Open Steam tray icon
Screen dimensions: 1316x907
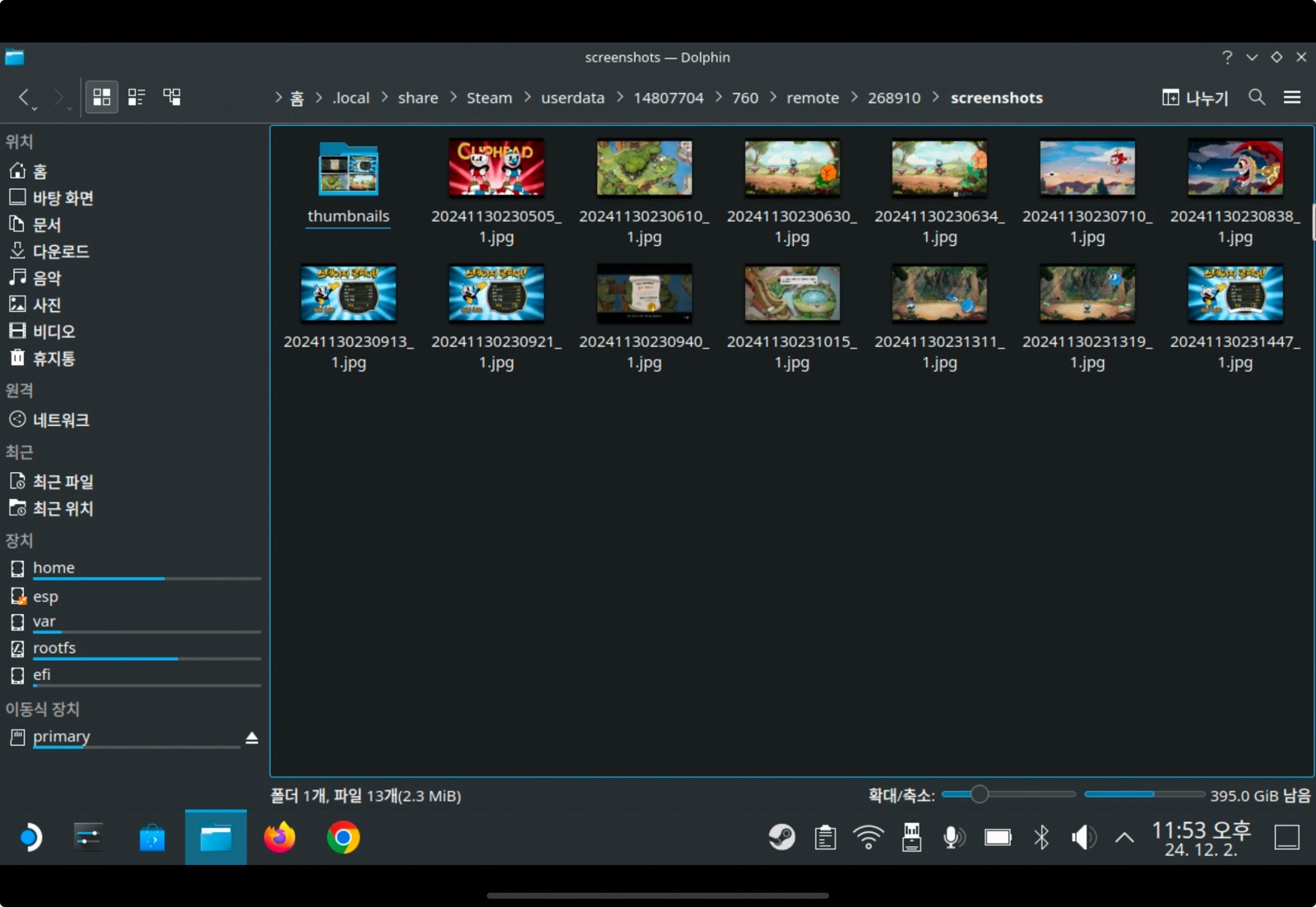pos(781,837)
